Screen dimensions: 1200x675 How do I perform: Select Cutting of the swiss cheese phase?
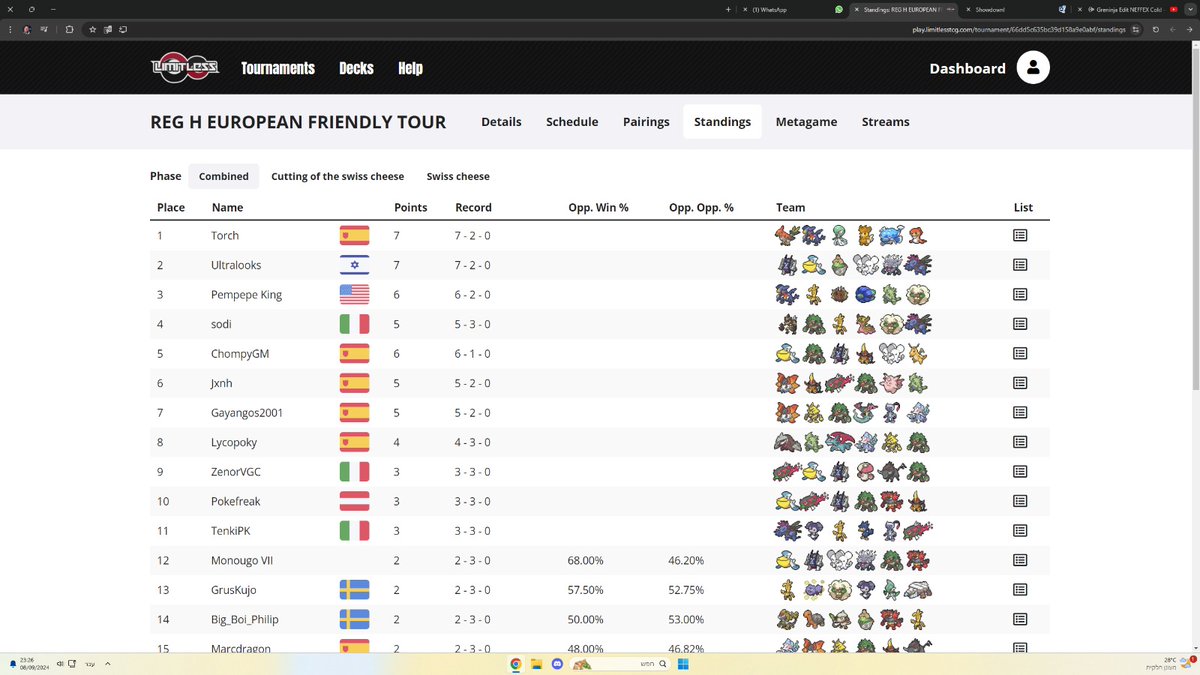pyautogui.click(x=338, y=176)
